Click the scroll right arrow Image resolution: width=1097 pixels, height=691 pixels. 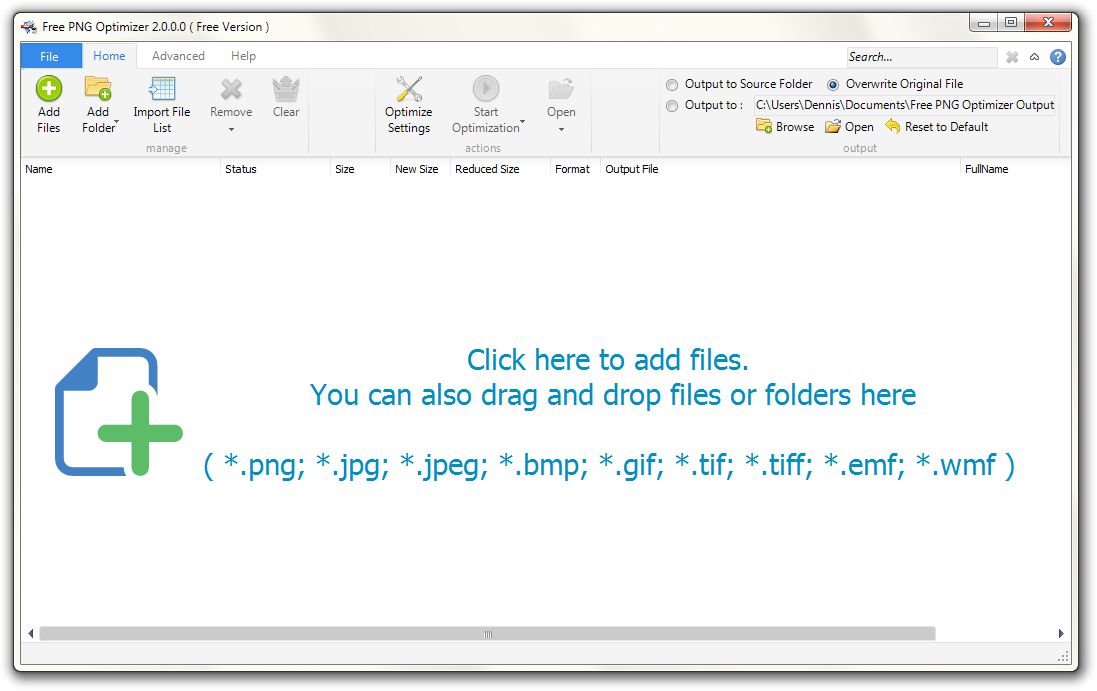1061,634
